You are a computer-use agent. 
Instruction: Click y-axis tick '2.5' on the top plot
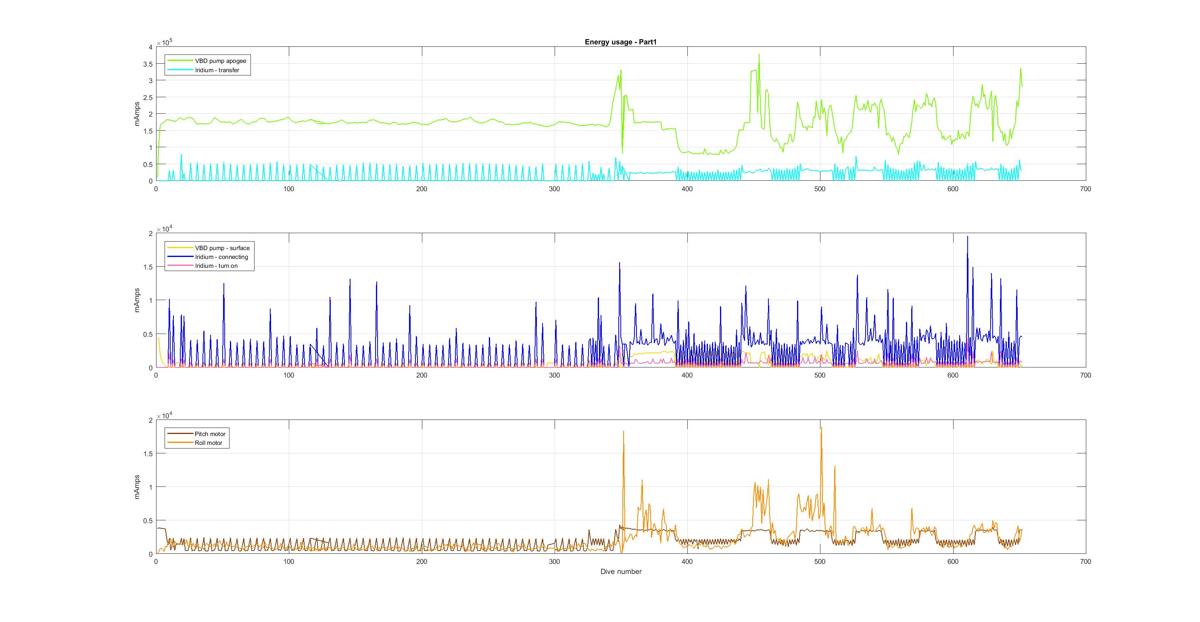(147, 97)
